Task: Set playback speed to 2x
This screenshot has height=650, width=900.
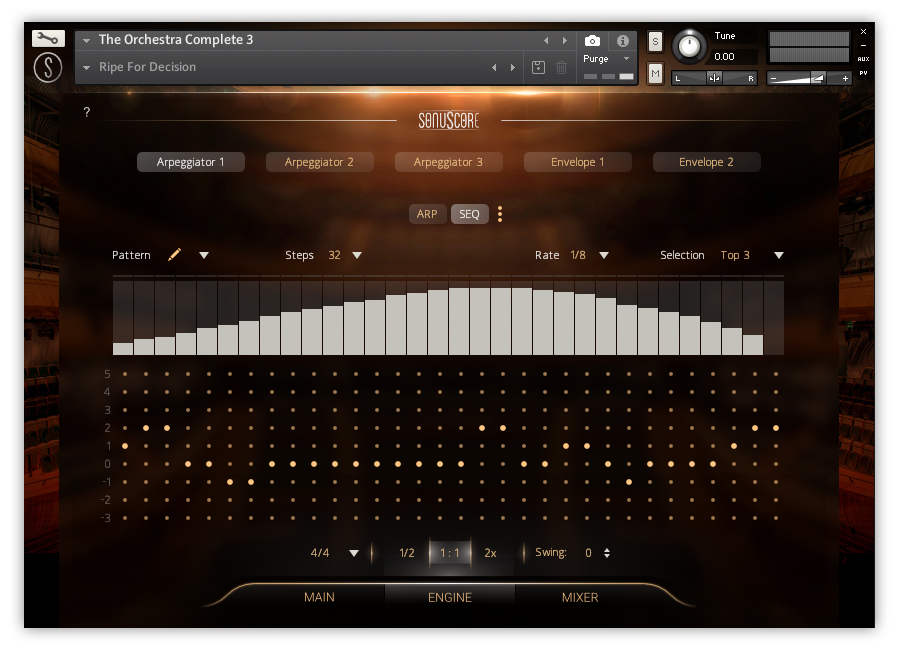Action: [x=490, y=553]
